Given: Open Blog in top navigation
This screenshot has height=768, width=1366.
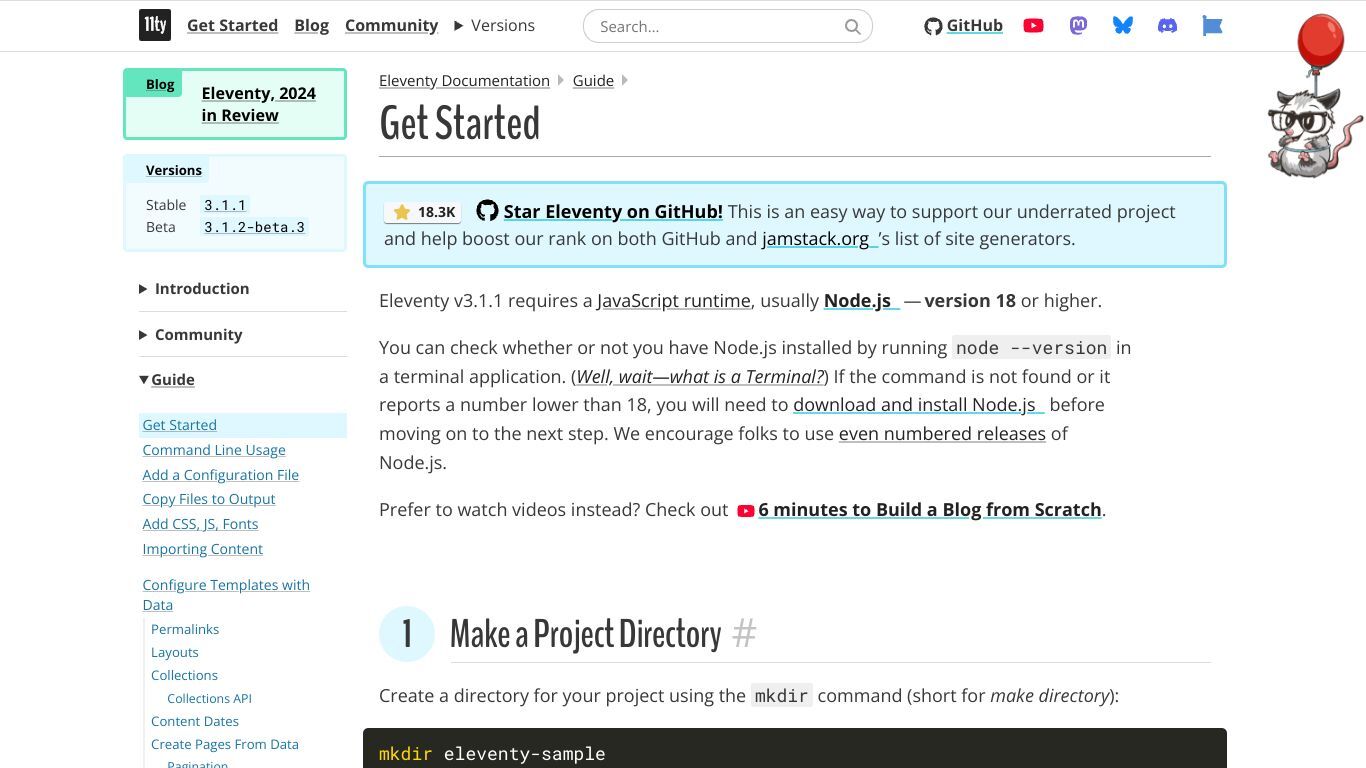Looking at the screenshot, I should click(311, 25).
